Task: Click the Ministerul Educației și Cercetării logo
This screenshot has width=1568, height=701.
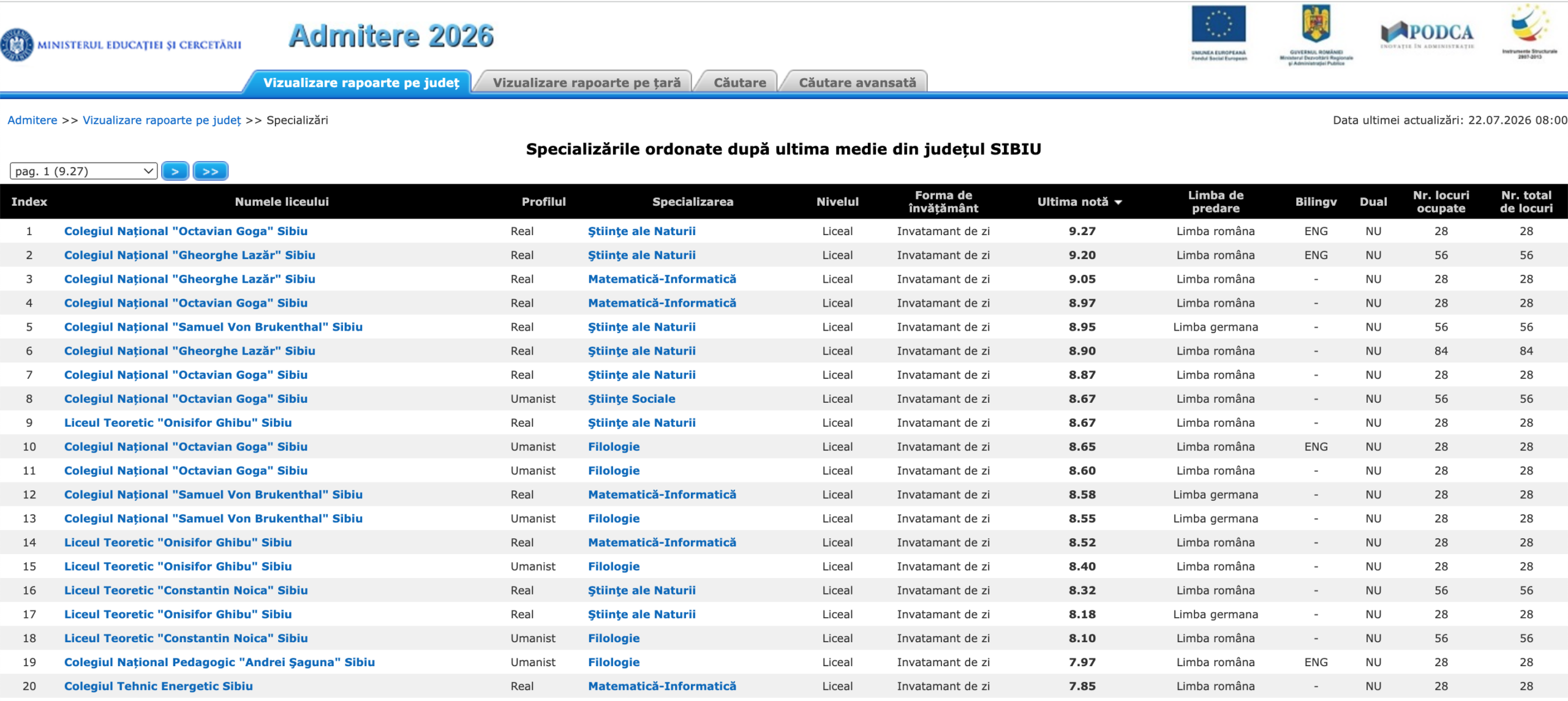Action: click(121, 45)
